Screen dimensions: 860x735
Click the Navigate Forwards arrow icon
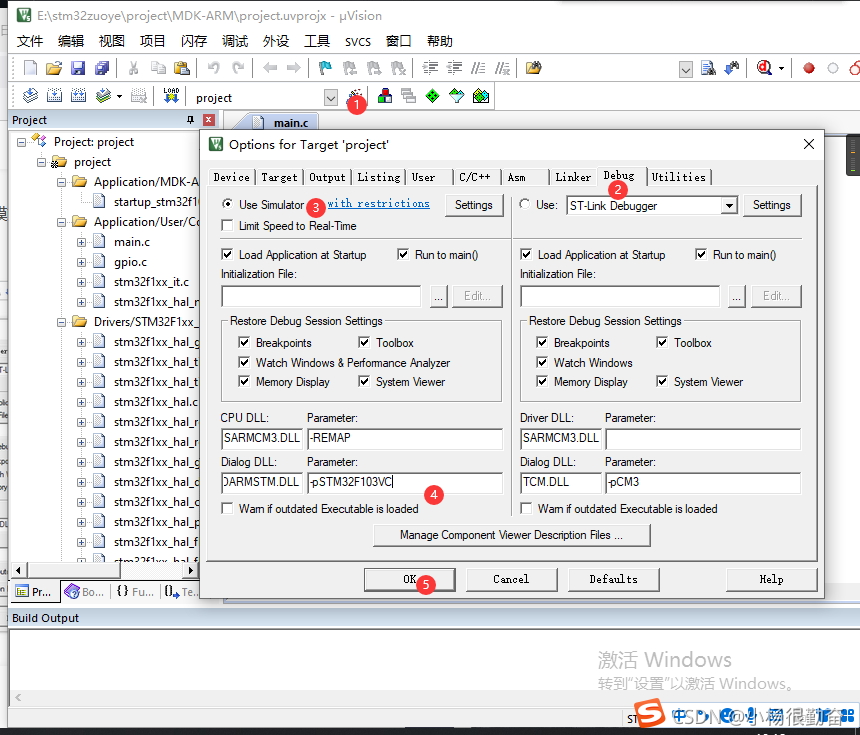[x=294, y=68]
